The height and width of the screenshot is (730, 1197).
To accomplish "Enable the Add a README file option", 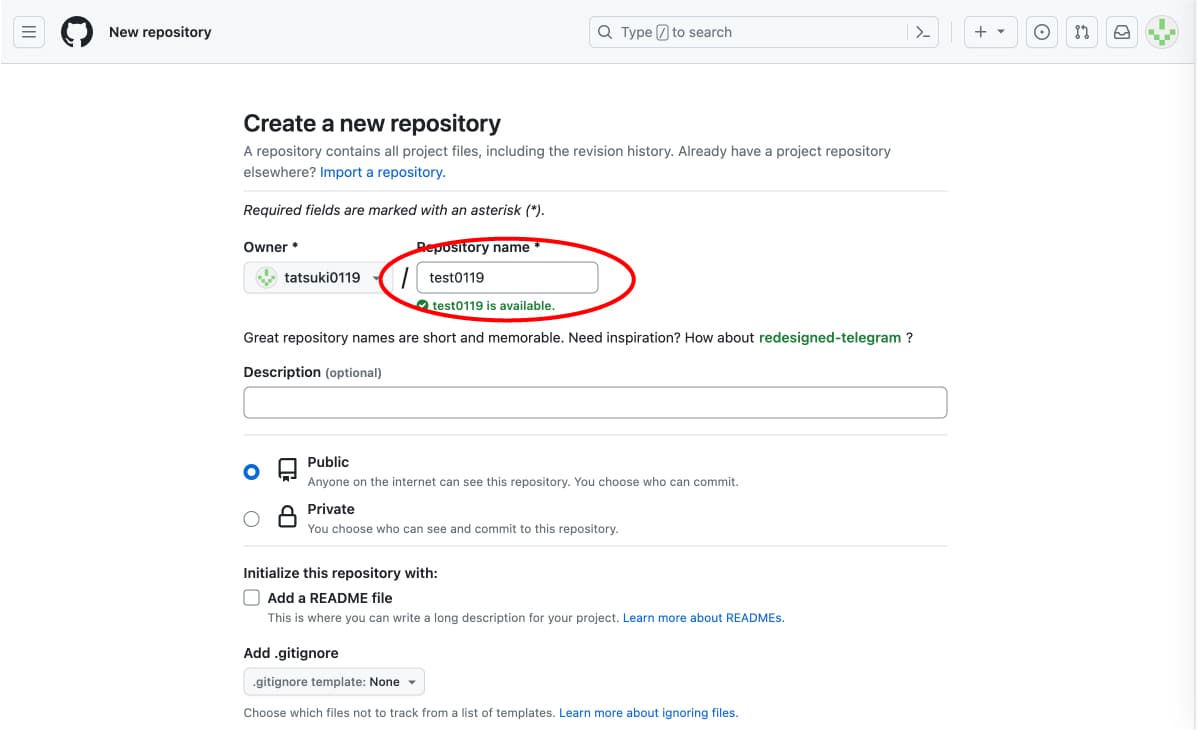I will coord(251,597).
